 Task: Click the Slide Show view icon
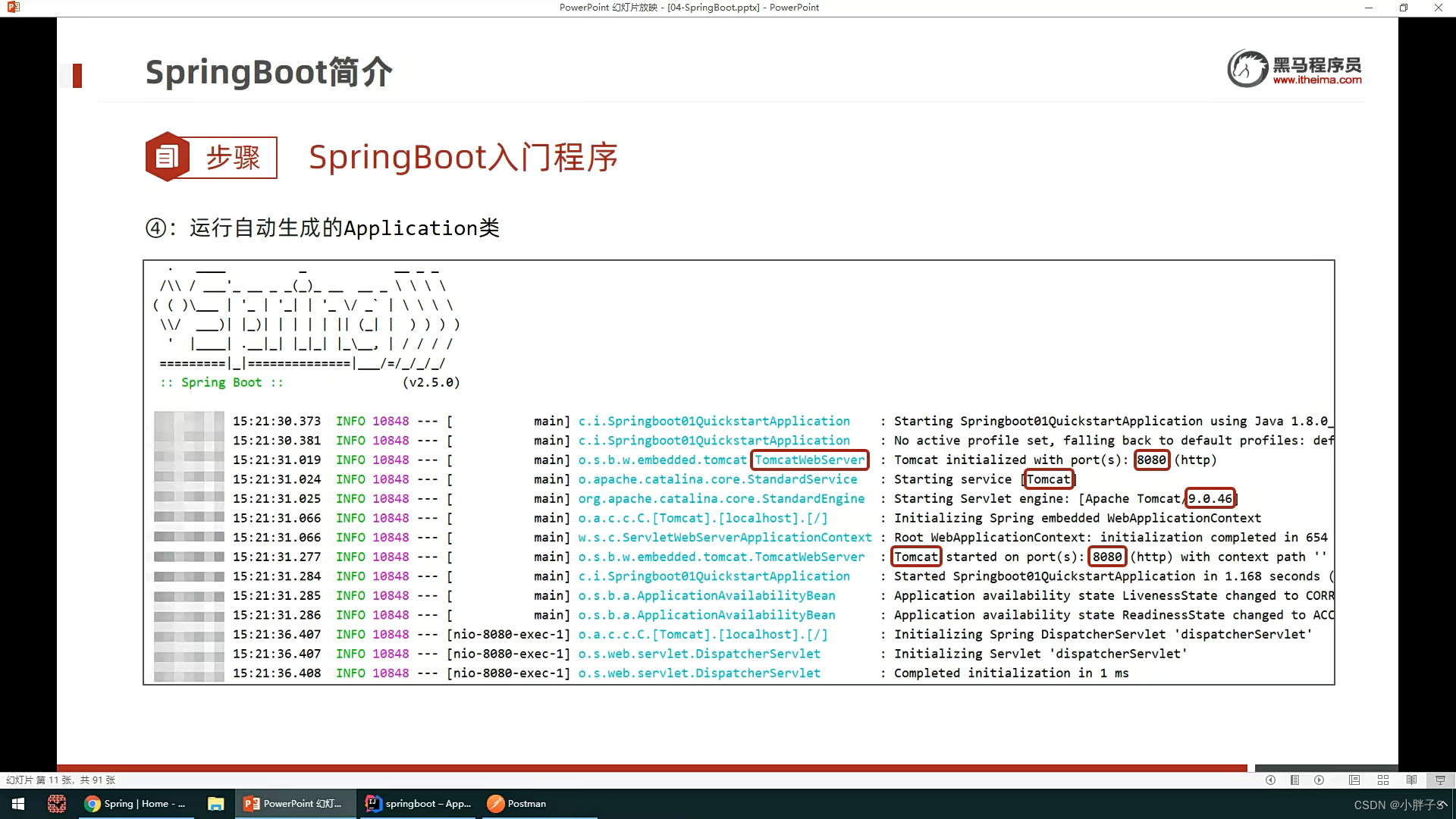[x=1439, y=780]
